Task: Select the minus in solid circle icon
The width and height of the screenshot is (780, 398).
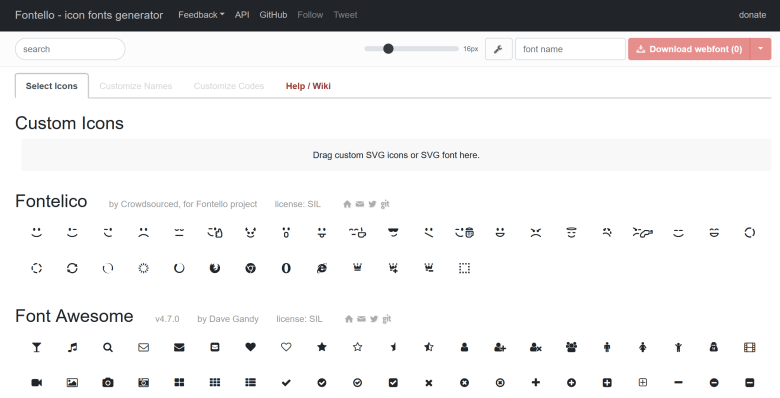Action: [x=714, y=383]
